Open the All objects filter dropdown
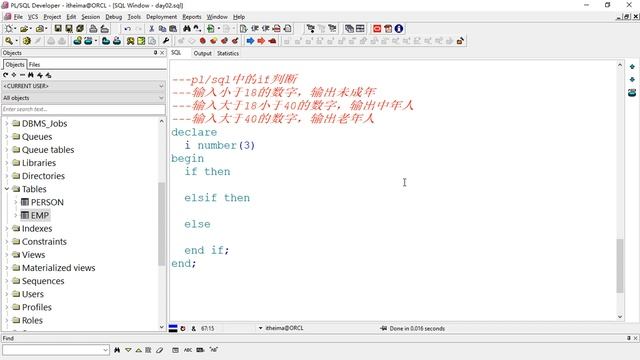The image size is (640, 360). [x=161, y=98]
